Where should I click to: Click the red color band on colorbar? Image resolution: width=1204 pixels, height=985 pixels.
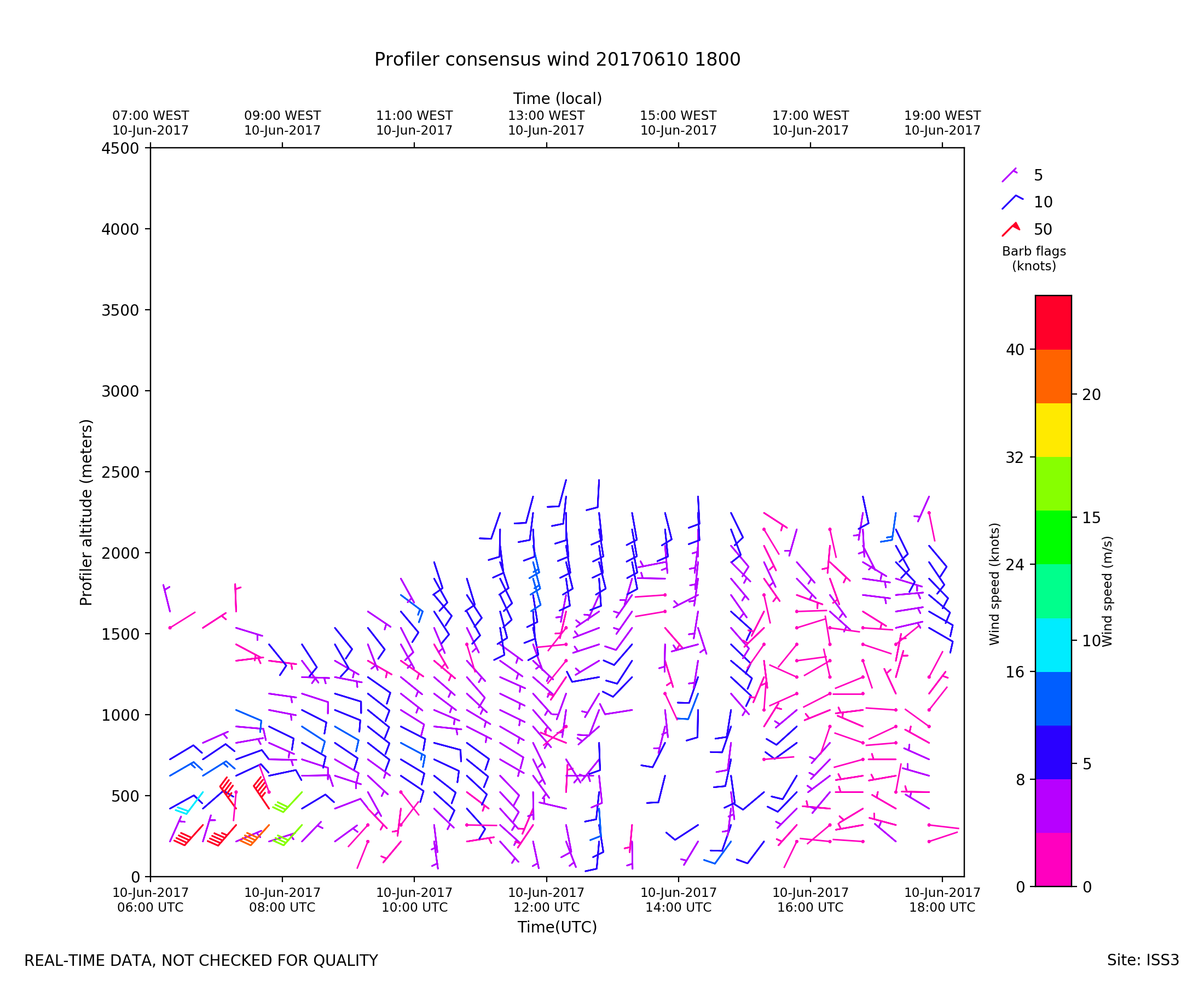coord(1053,322)
